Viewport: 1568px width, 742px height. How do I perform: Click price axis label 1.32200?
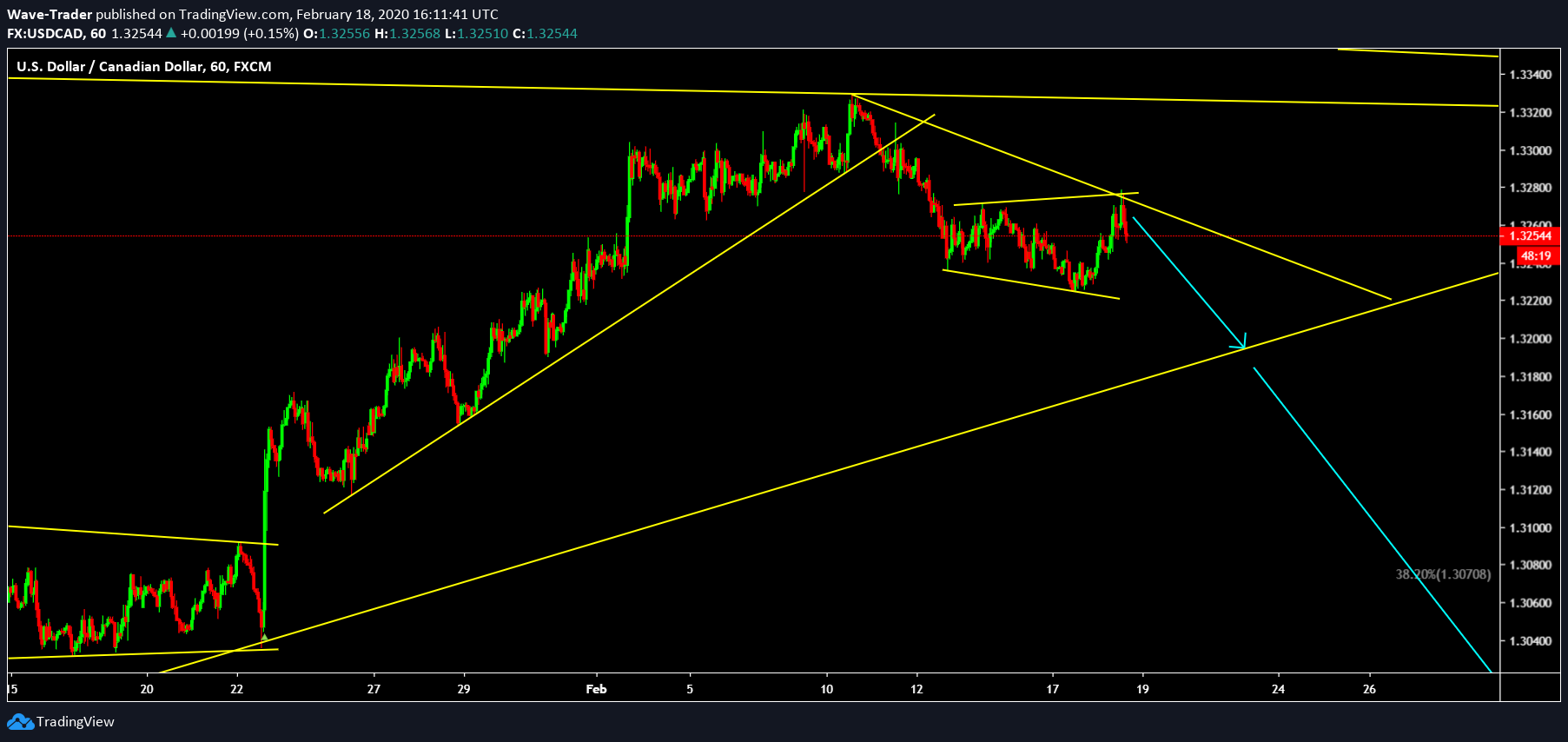[x=1531, y=301]
